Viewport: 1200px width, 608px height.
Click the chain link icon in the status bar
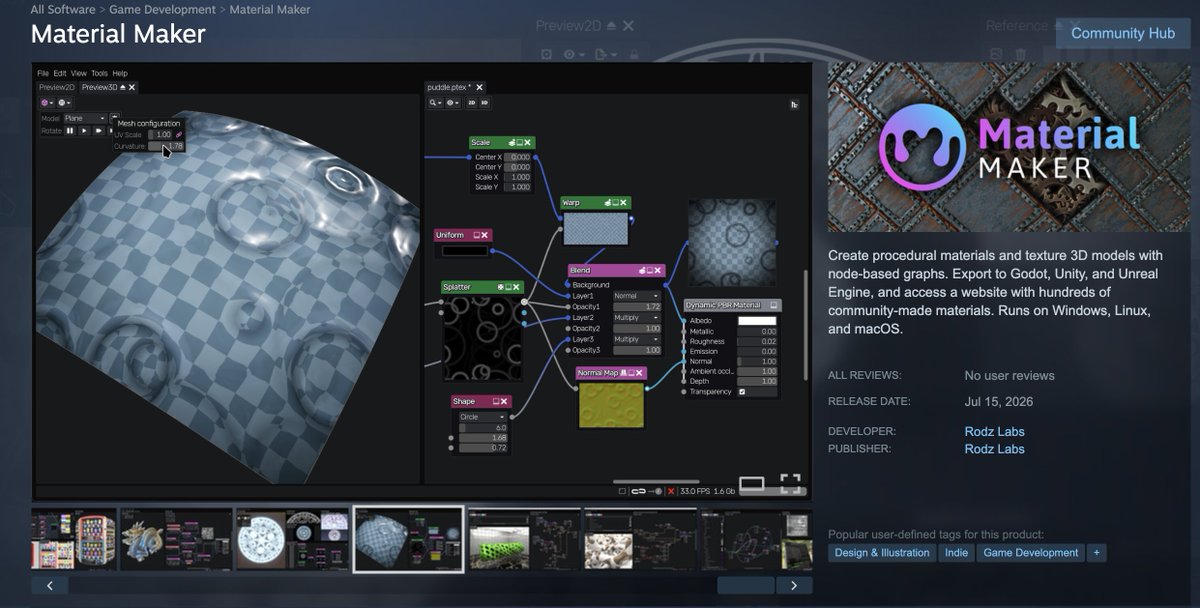(x=639, y=491)
